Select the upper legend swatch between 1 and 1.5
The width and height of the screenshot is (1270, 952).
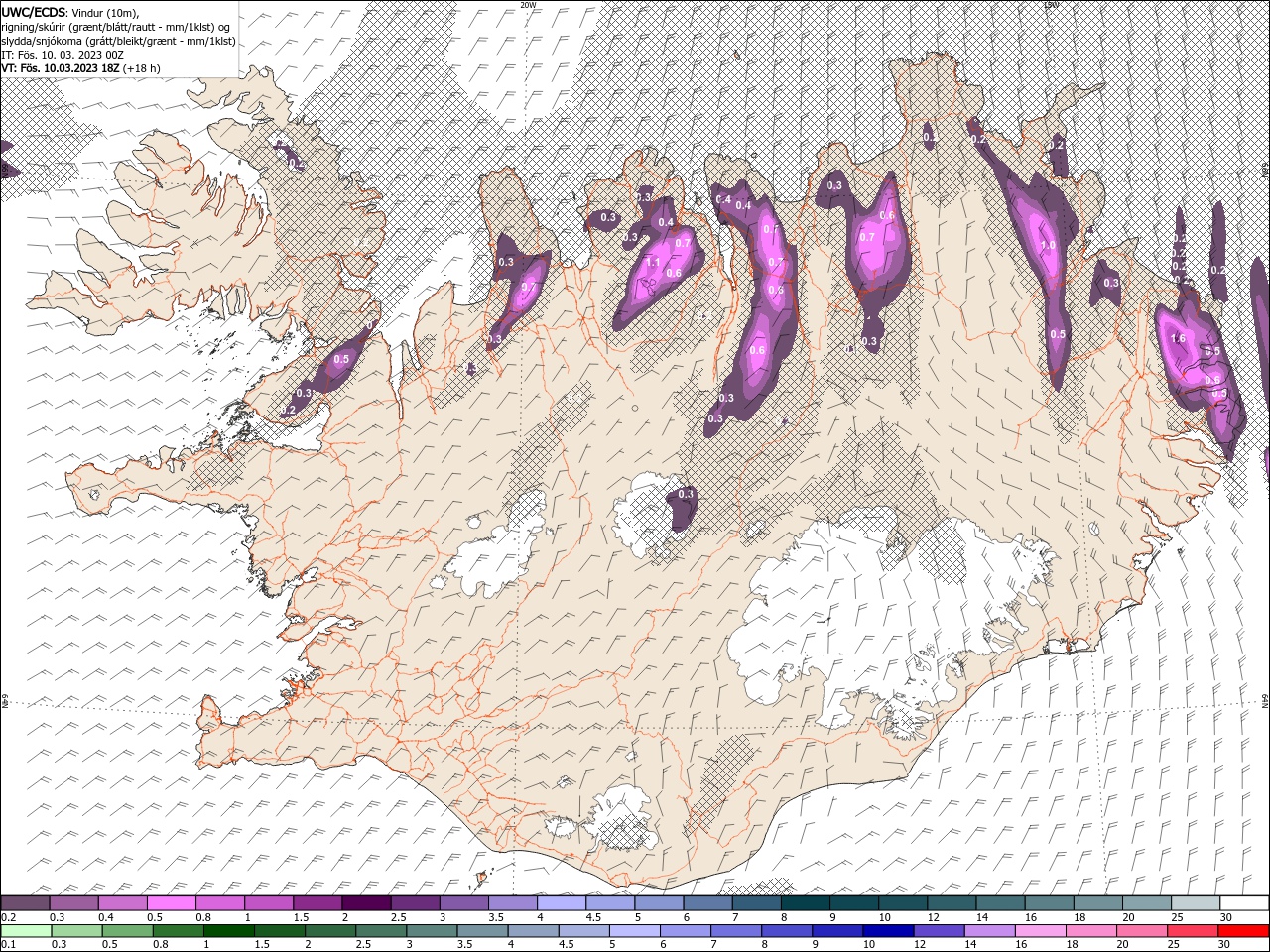click(269, 903)
